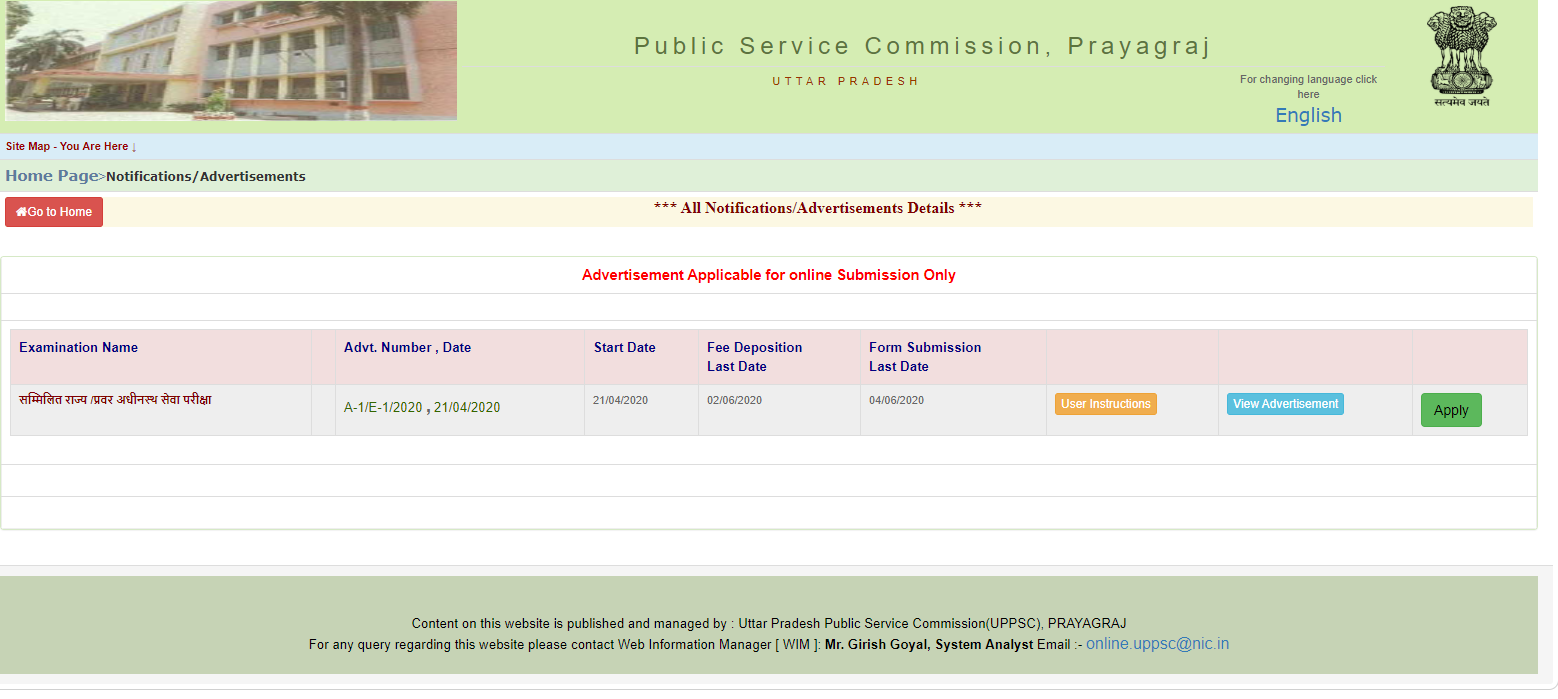
Task: Click the advertisement number A-1/E-1/2020
Action: point(383,407)
